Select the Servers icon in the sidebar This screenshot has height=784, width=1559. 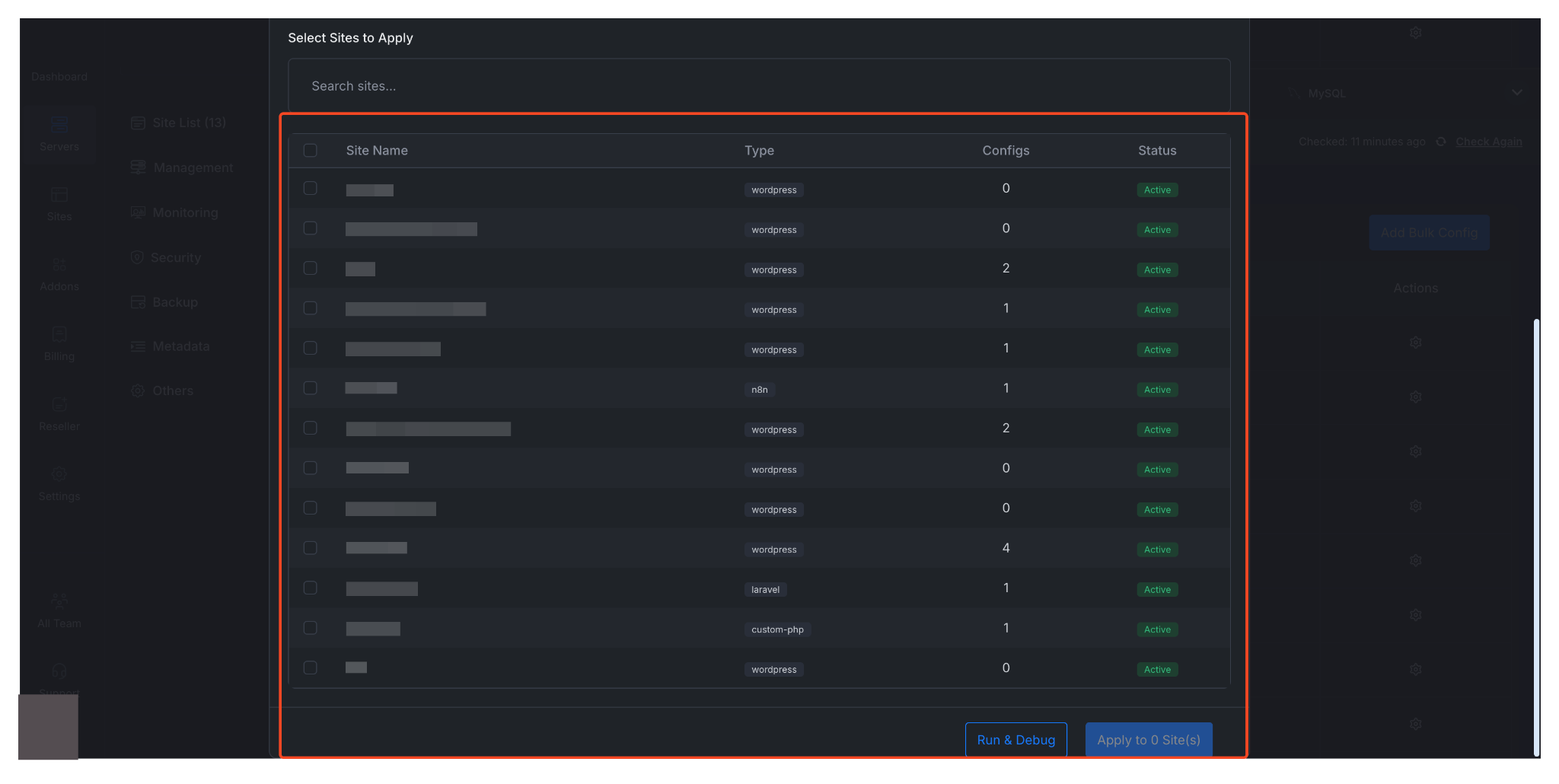[59, 126]
